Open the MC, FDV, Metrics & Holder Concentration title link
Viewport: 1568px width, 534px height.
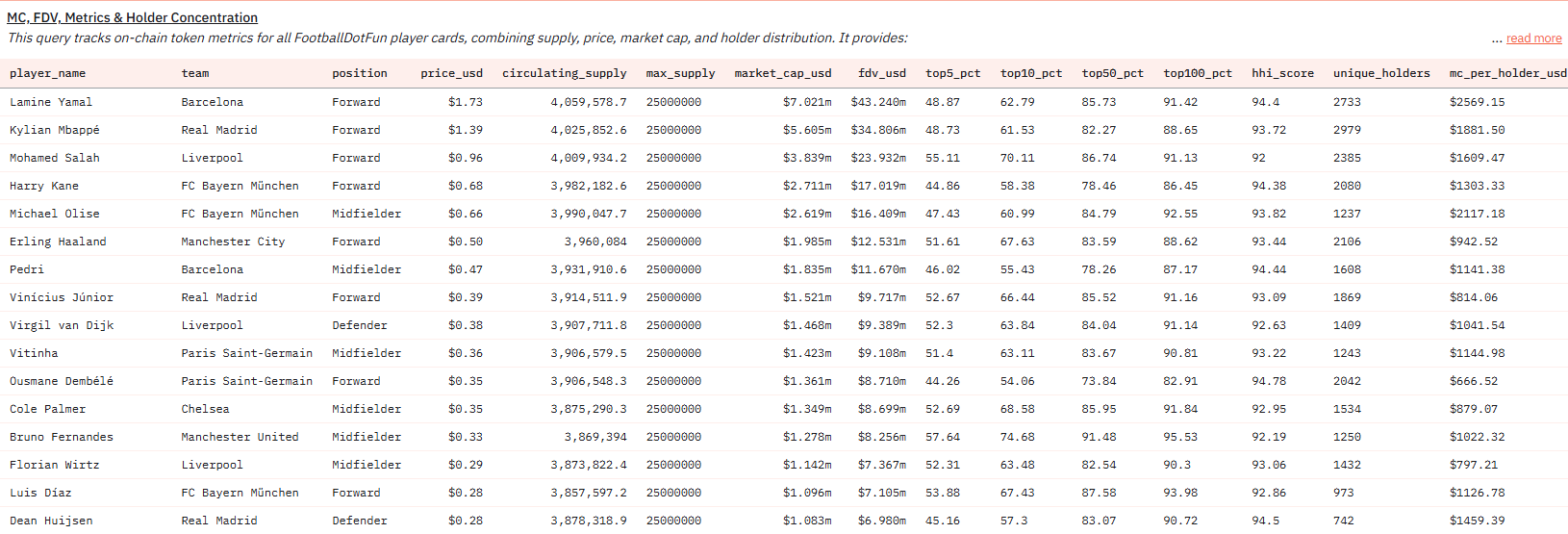click(x=132, y=17)
